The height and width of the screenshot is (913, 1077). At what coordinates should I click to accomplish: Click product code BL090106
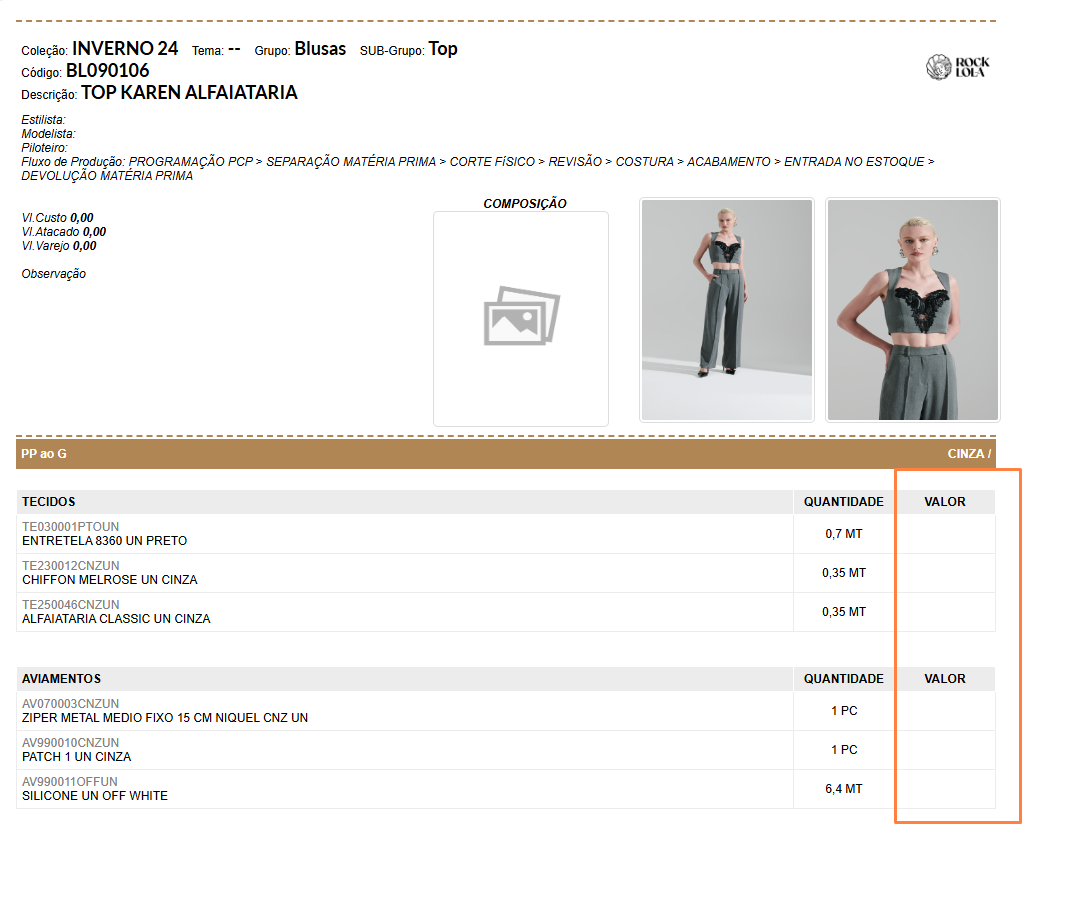click(x=107, y=71)
